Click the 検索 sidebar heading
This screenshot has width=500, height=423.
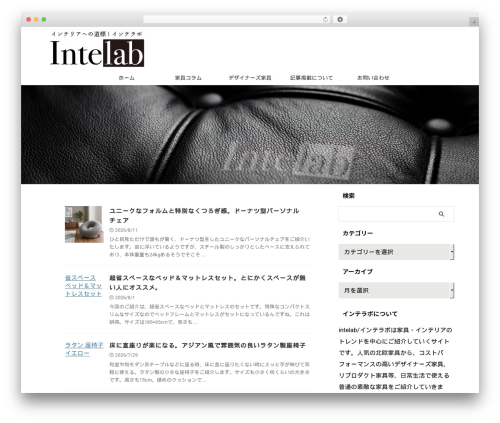tap(349, 196)
